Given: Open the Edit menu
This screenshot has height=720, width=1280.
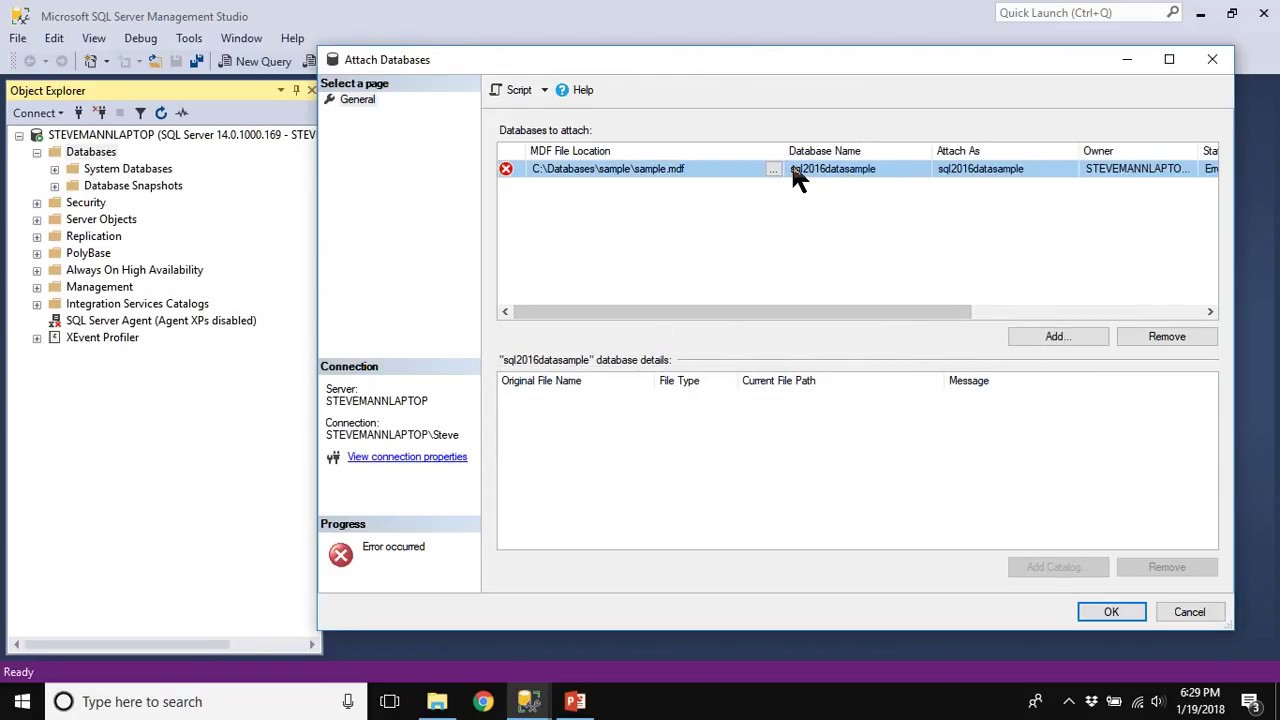Looking at the screenshot, I should tap(54, 38).
